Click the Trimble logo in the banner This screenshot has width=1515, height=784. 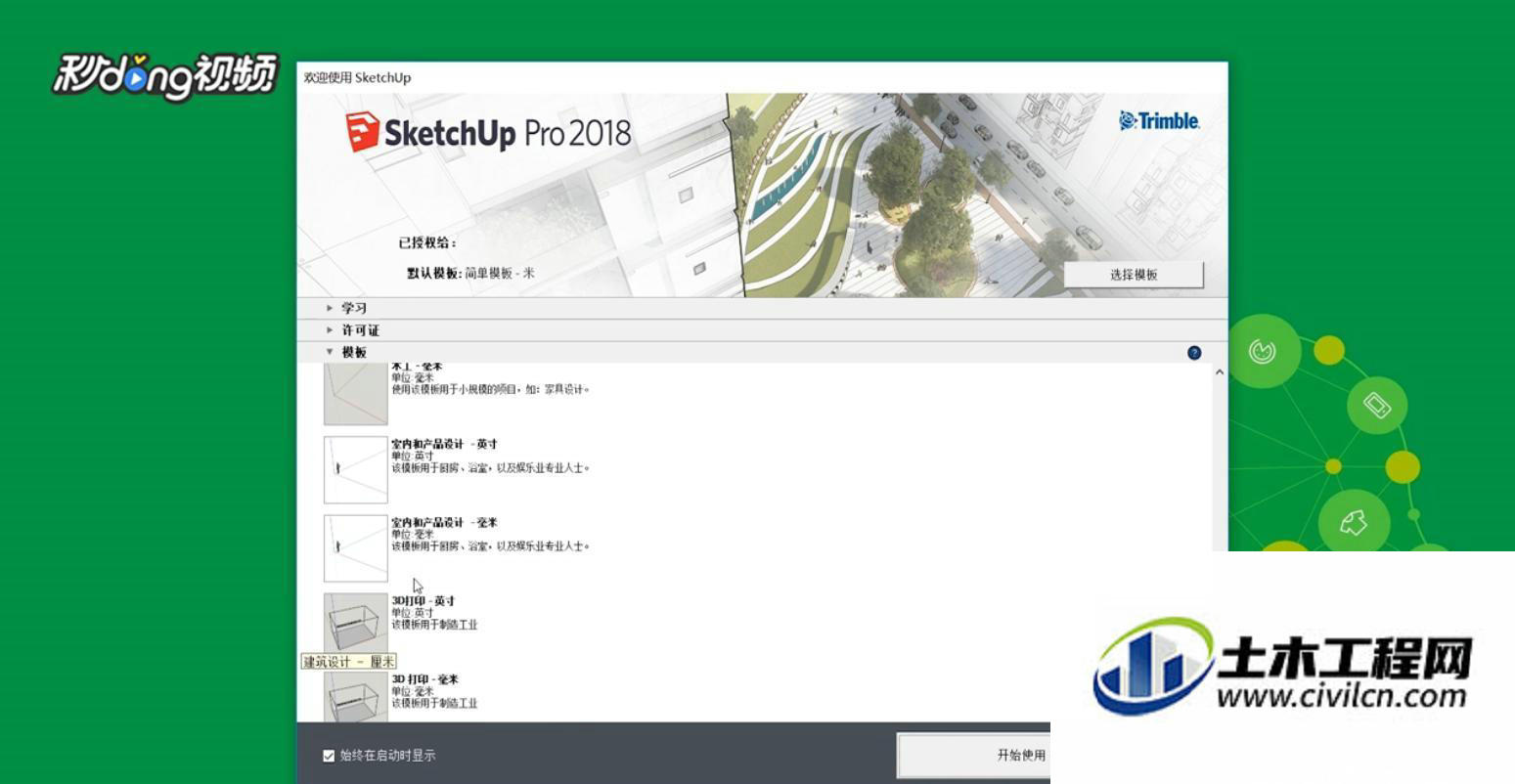[x=1159, y=121]
